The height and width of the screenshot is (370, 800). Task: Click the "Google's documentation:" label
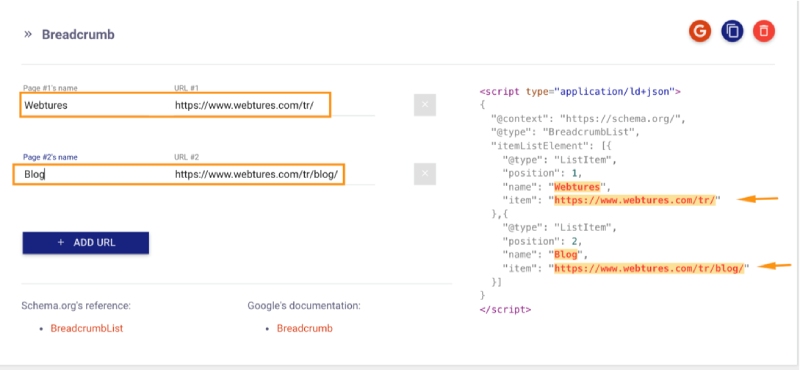click(304, 306)
